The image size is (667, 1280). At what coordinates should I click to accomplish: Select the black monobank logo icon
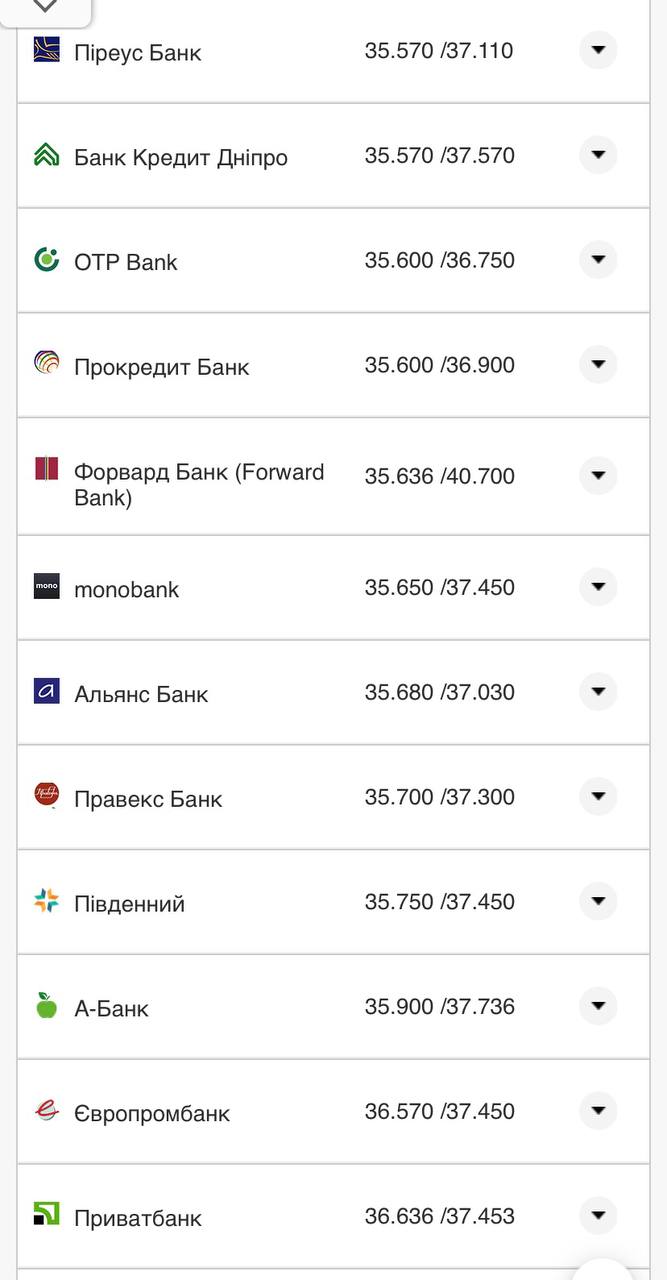46,583
